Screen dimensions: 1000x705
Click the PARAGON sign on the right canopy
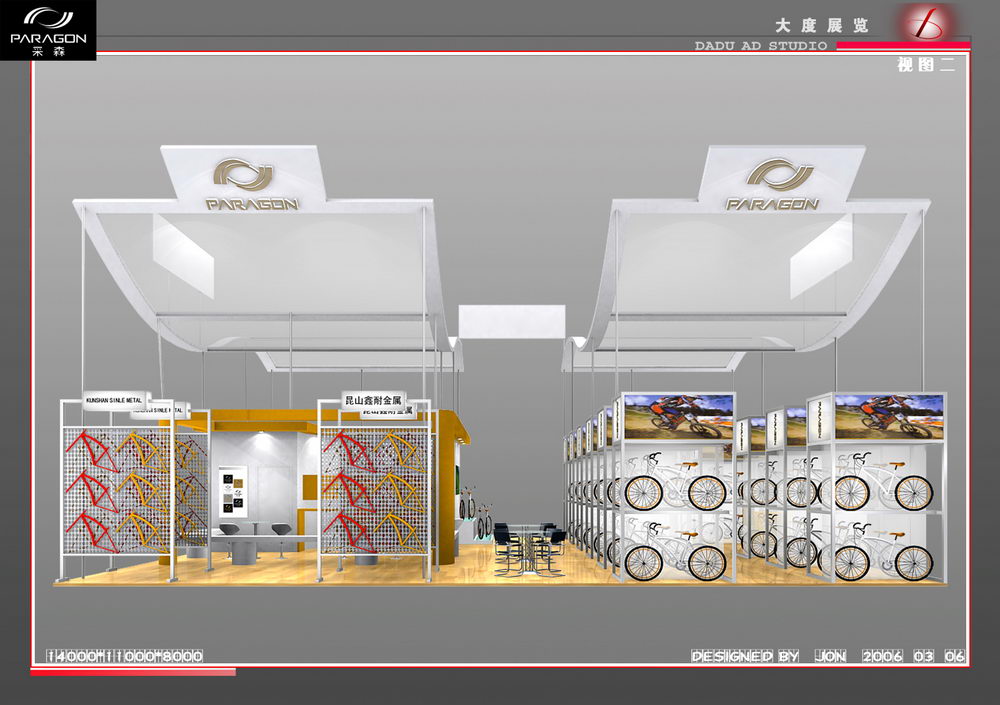[x=772, y=185]
